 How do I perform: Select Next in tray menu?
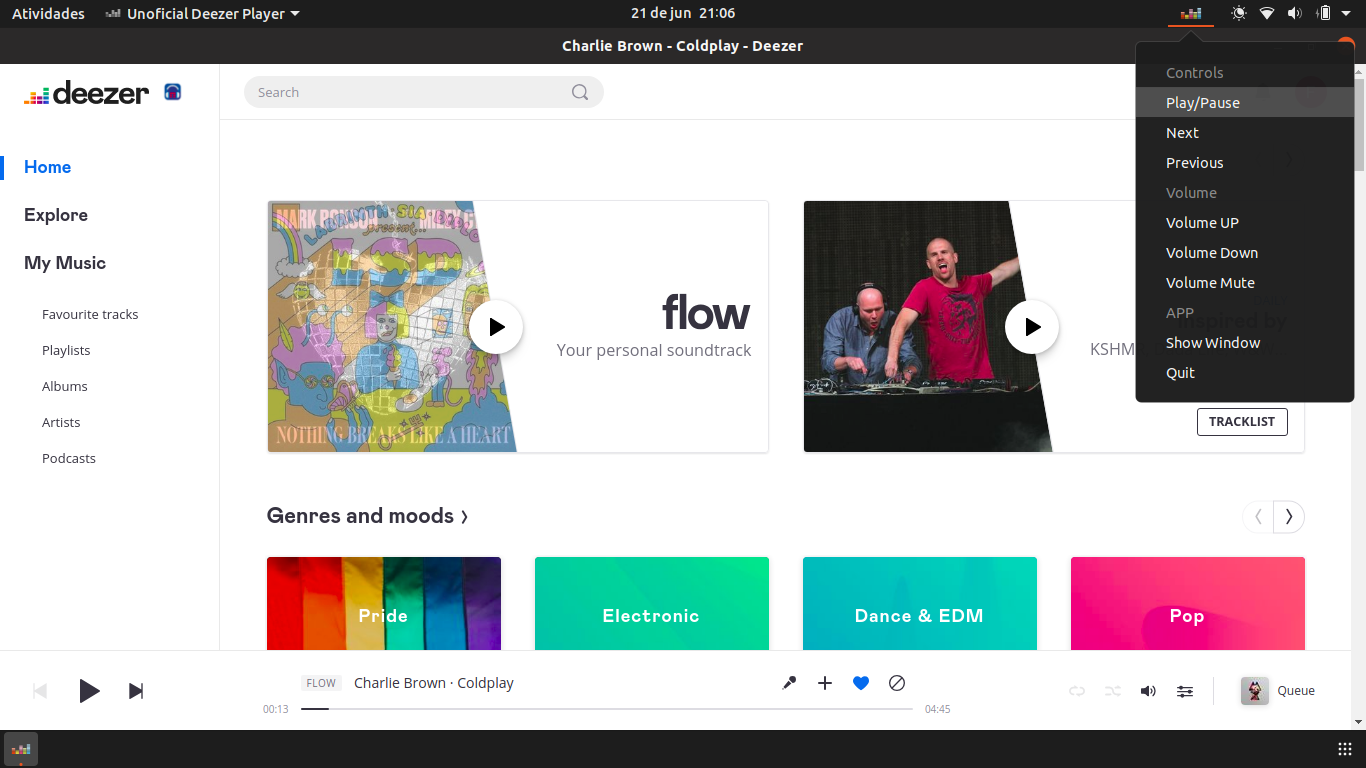[1245, 133]
